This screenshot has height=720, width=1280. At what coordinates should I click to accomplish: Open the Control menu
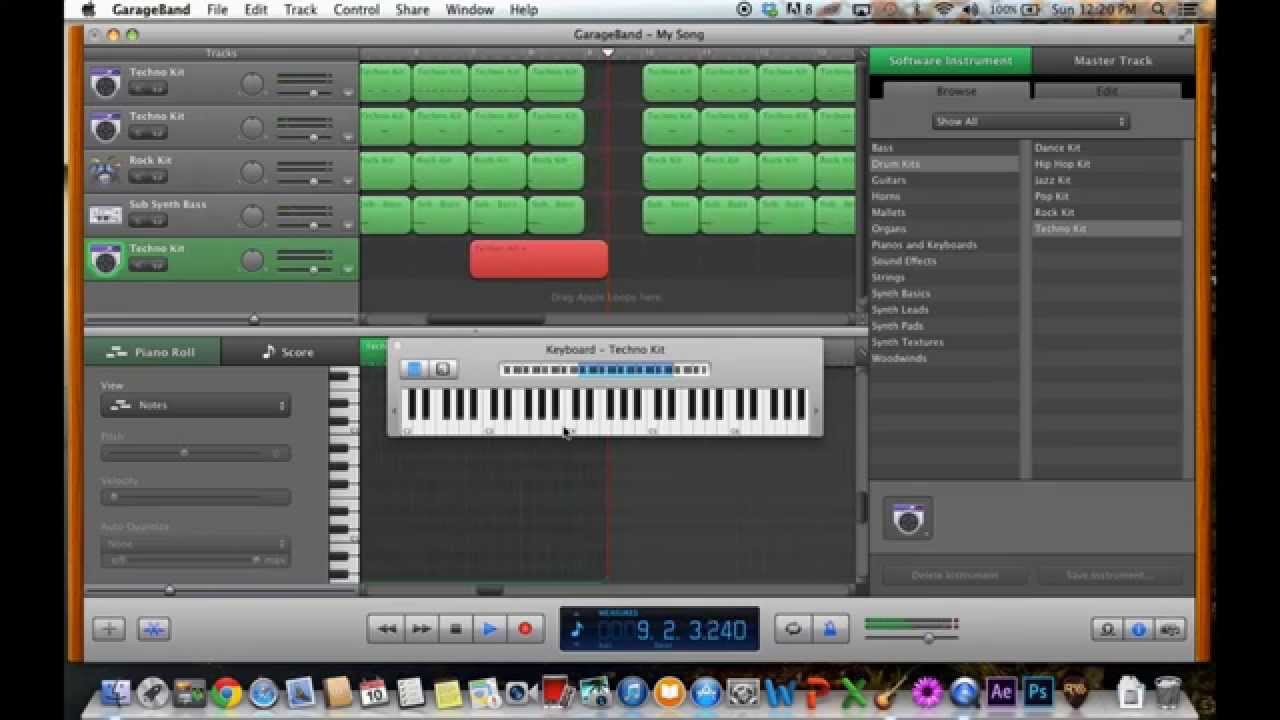(x=356, y=10)
